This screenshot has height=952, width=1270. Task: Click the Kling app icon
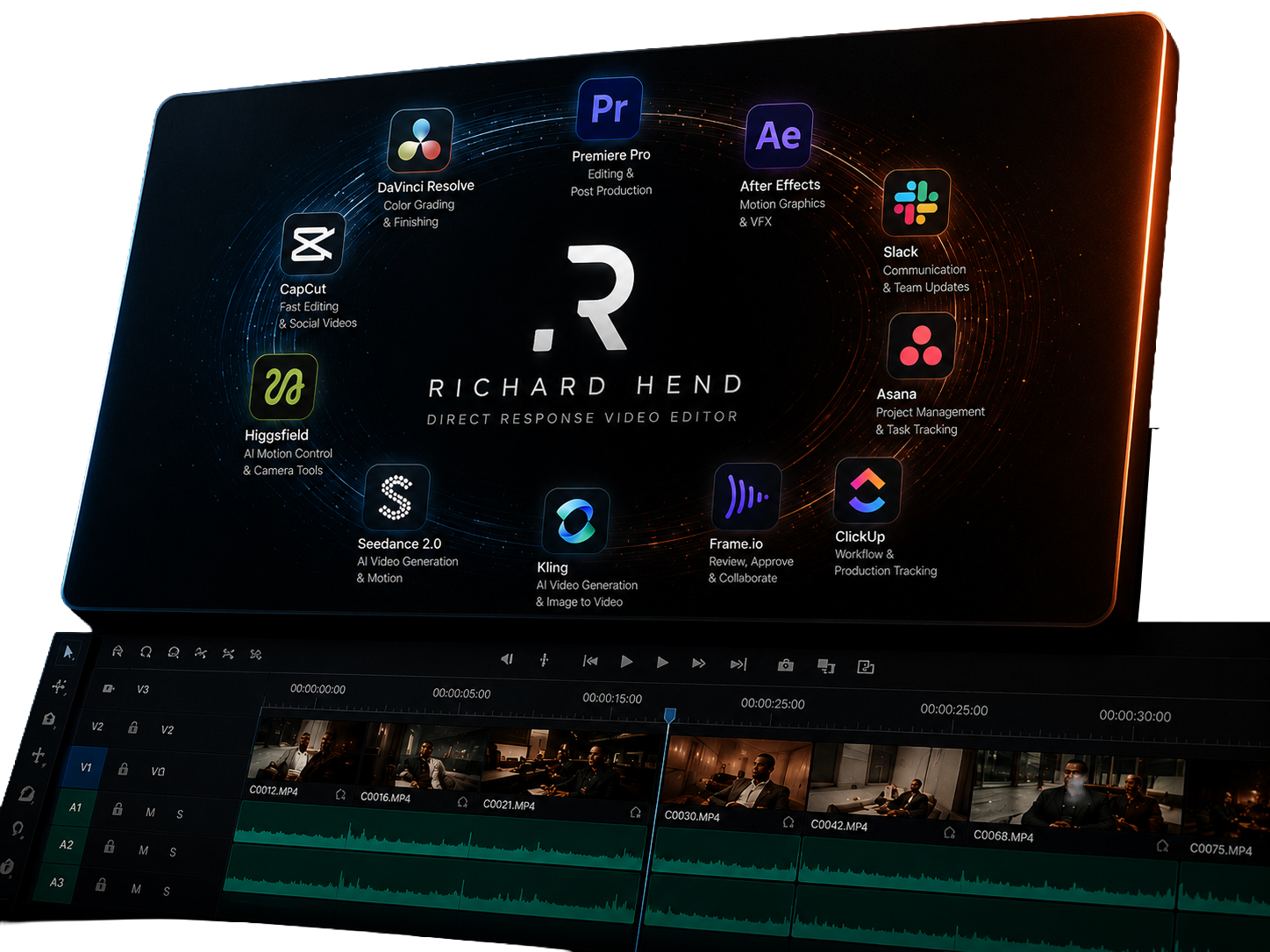tap(576, 521)
